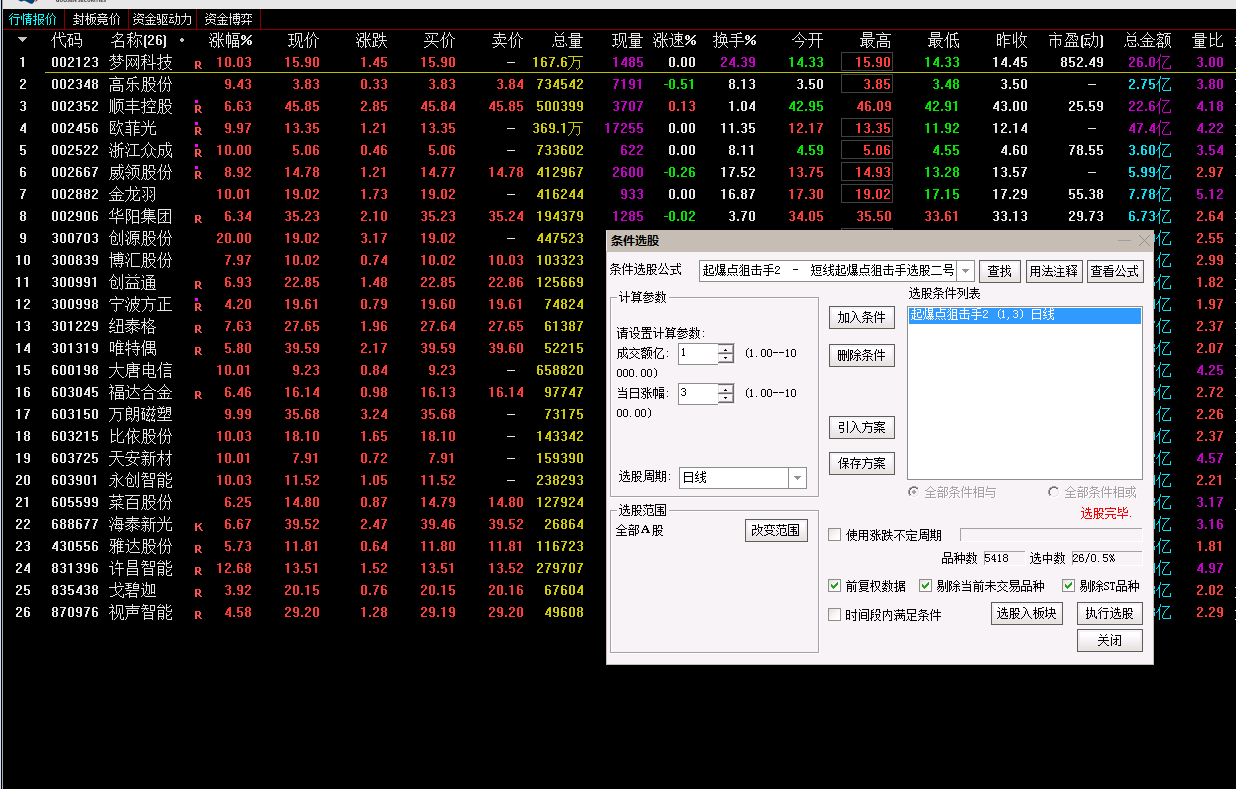
Task: Toggle 剔除ST品种 checkbox
Action: click(x=1068, y=586)
